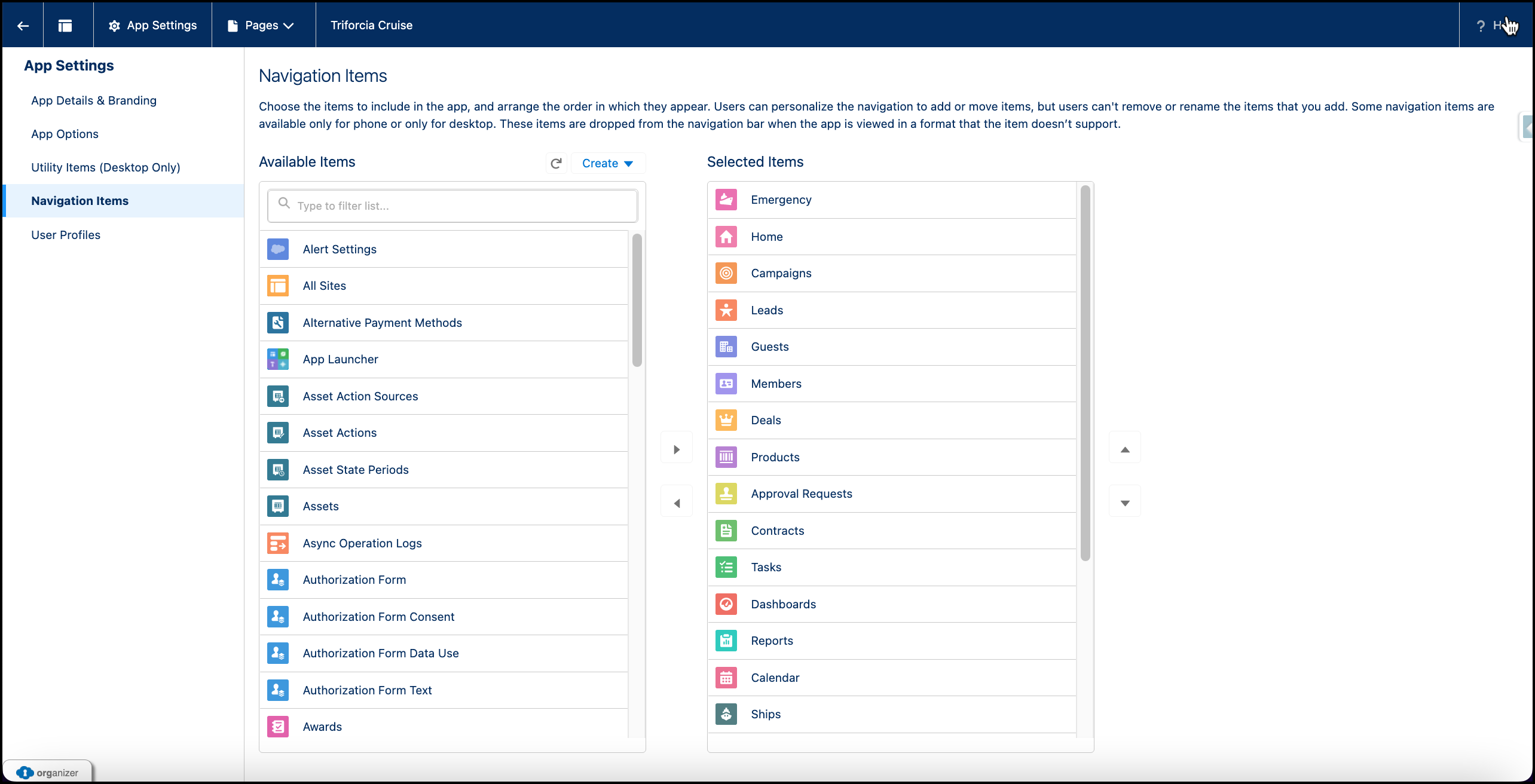
Task: Select App Details & Branding
Action: click(x=94, y=100)
